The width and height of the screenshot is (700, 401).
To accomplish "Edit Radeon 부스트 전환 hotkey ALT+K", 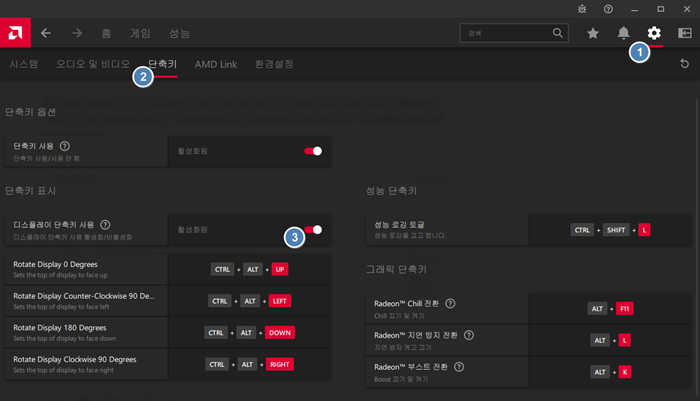I will pyautogui.click(x=610, y=372).
